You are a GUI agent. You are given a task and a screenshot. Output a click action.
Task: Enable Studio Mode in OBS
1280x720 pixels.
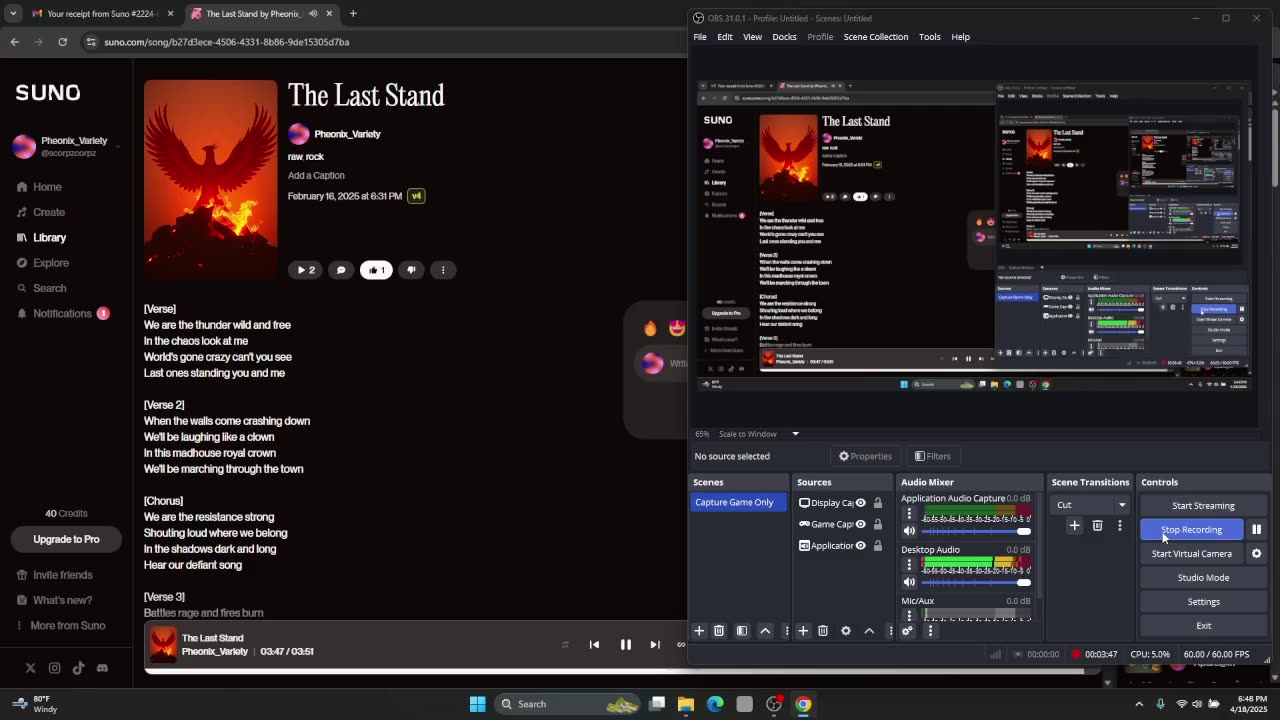pyautogui.click(x=1203, y=578)
